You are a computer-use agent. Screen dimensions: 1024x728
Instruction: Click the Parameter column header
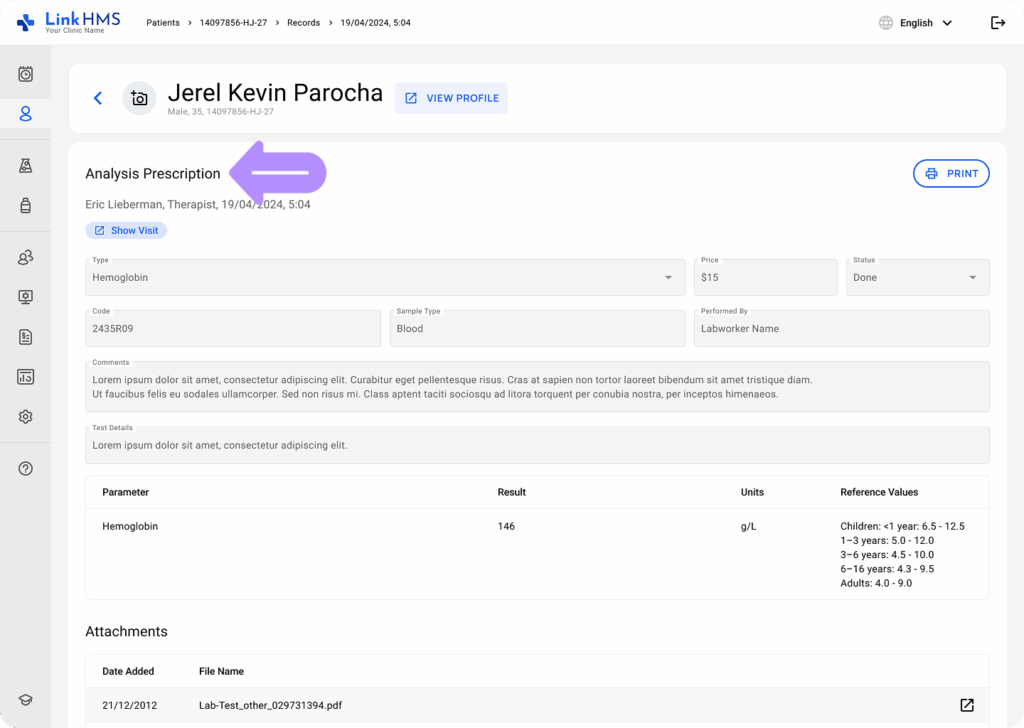[125, 492]
